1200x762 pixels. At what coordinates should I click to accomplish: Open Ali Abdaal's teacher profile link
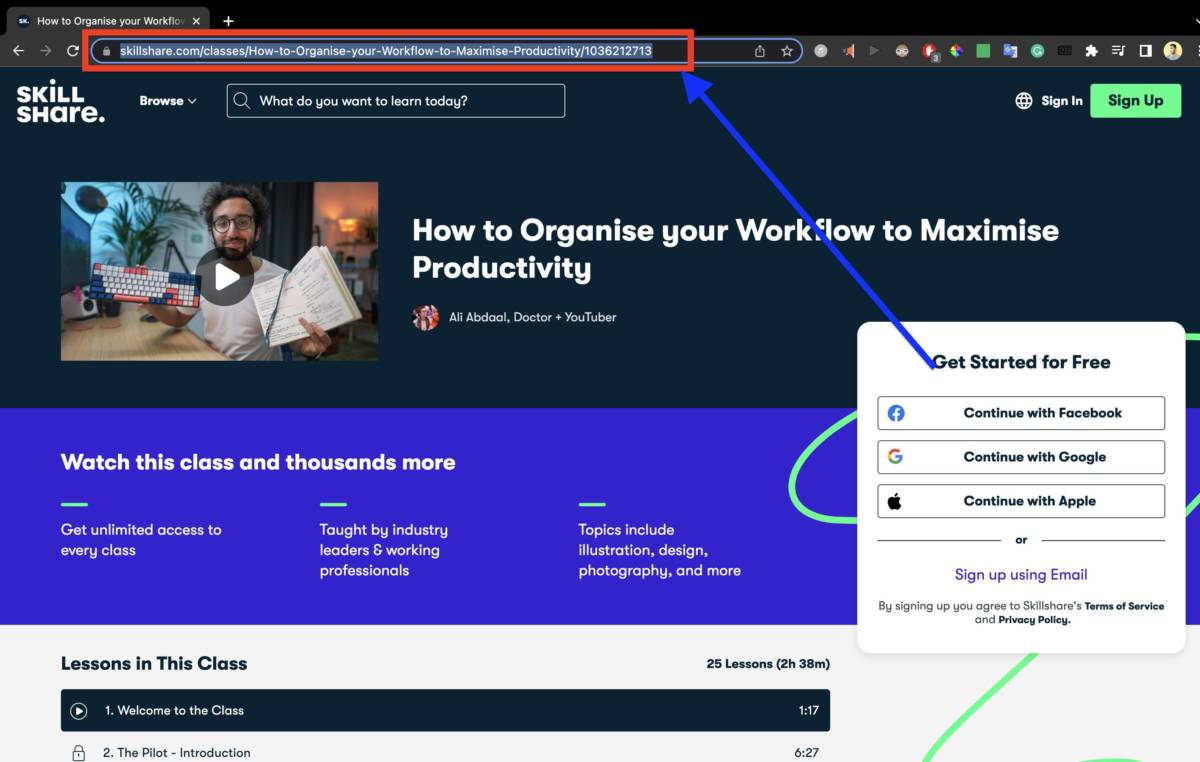(x=533, y=317)
